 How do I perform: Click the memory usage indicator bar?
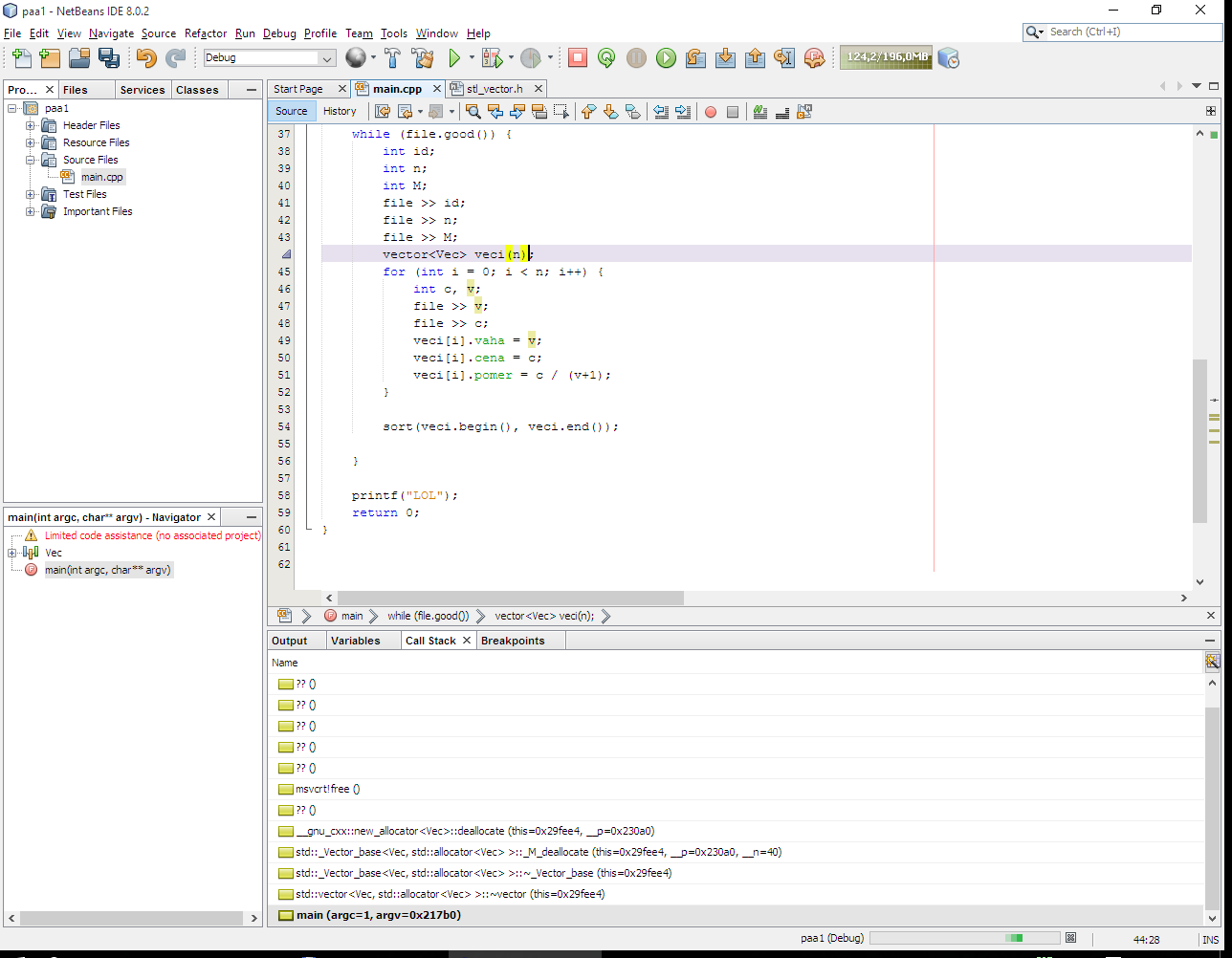[x=886, y=57]
